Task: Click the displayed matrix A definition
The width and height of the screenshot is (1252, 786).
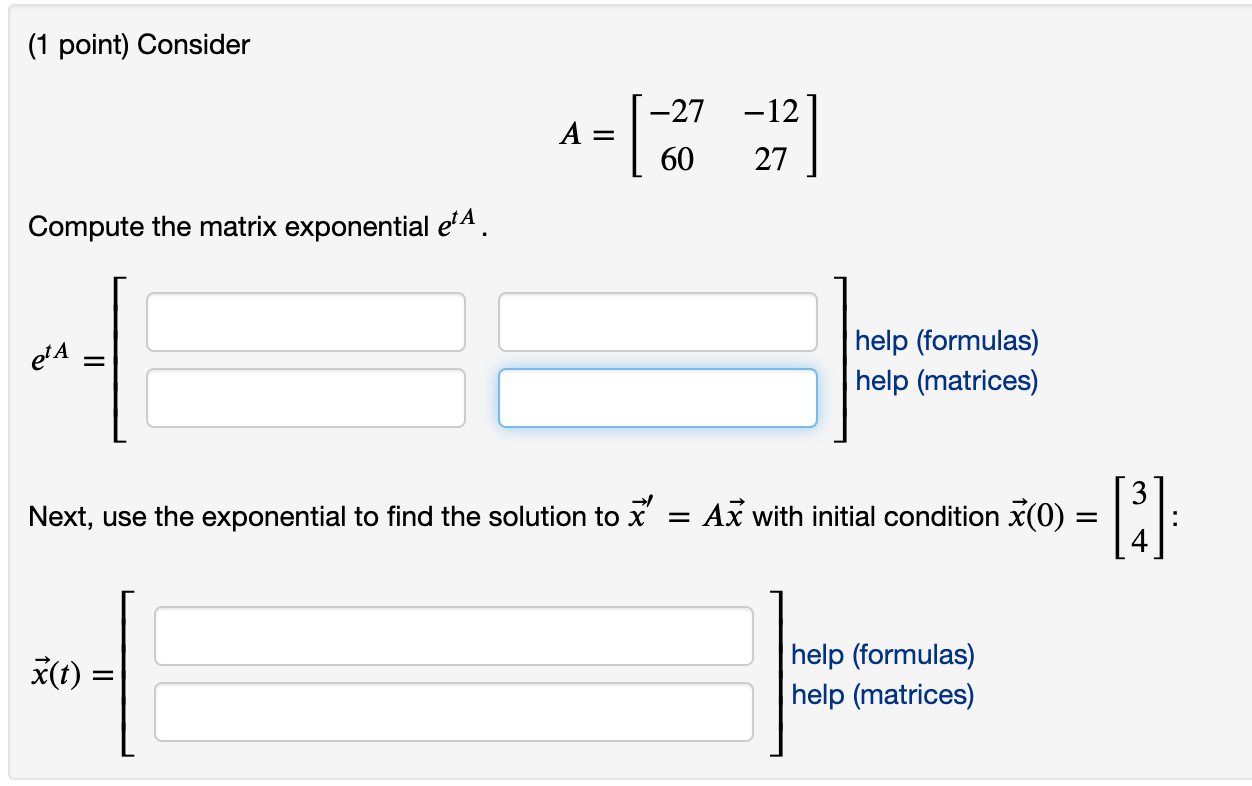Action: (690, 134)
